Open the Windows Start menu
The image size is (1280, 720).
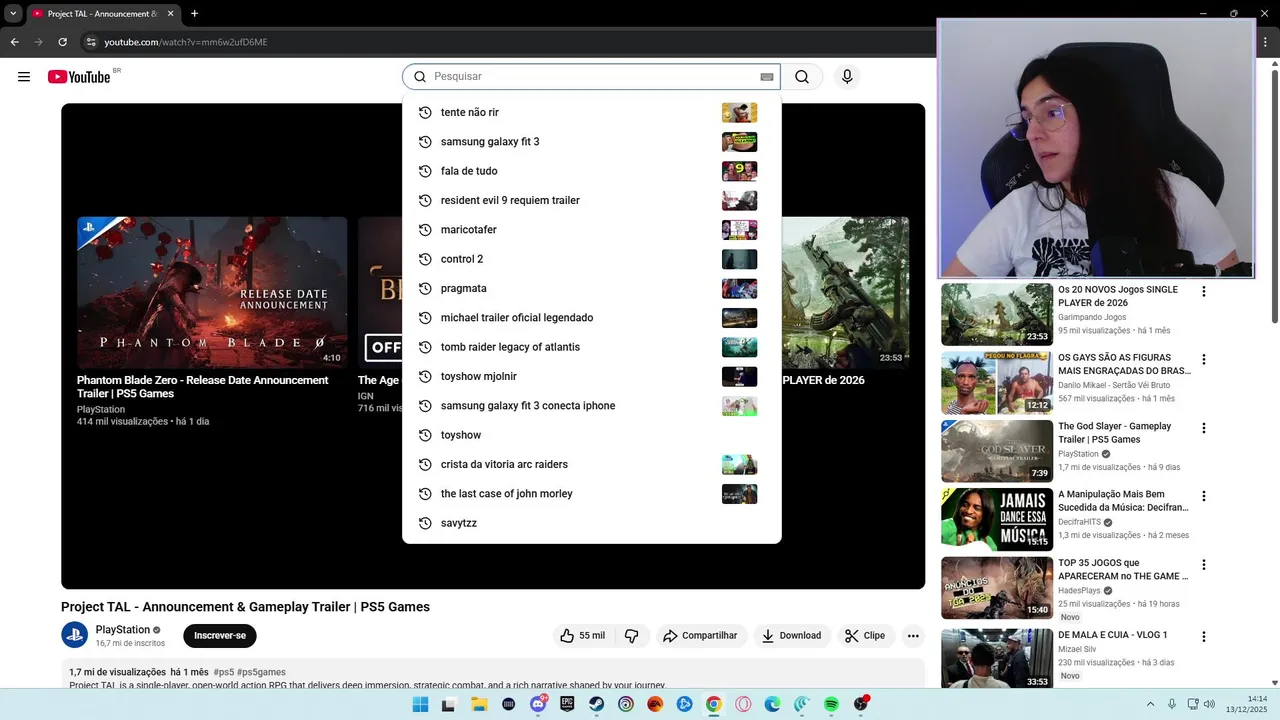(420, 705)
